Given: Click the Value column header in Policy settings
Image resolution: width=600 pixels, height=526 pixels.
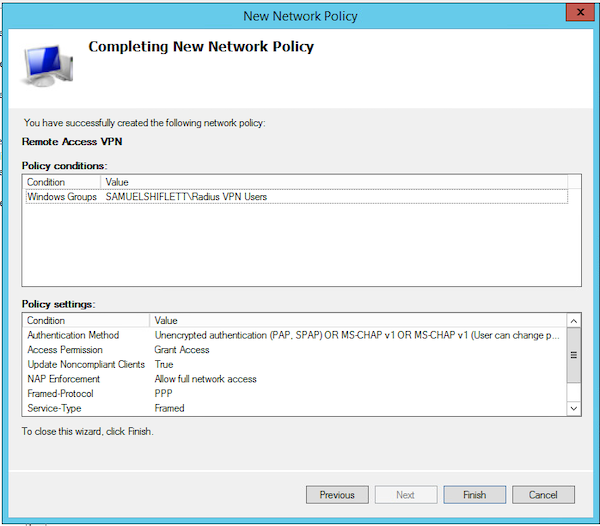Looking at the screenshot, I should (x=358, y=321).
